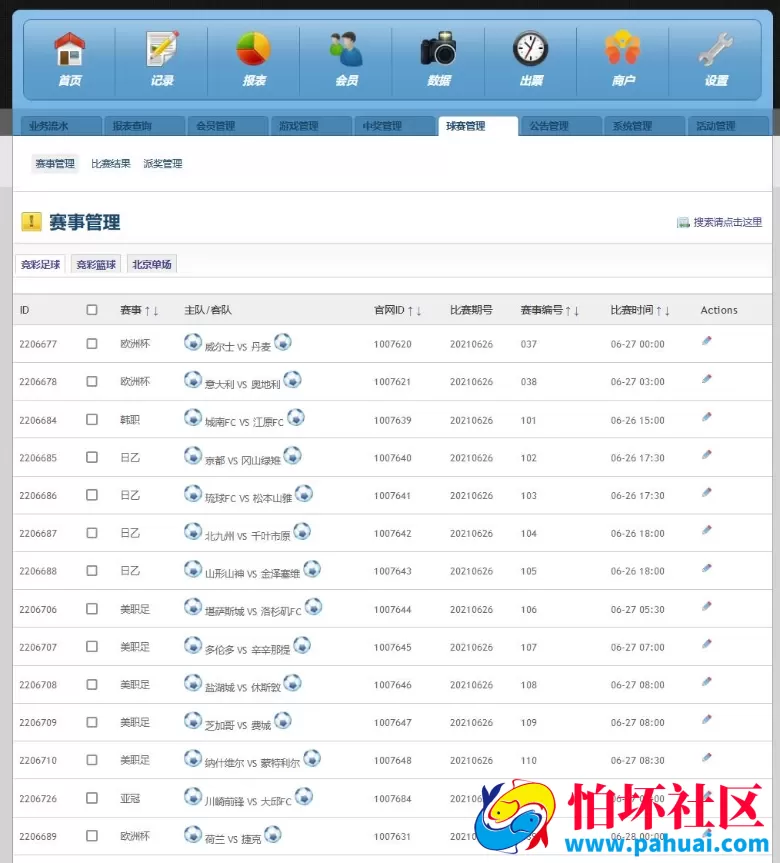Edit match 意大利 VS 奥地利 pencil icon
This screenshot has height=863, width=780.
(x=707, y=379)
